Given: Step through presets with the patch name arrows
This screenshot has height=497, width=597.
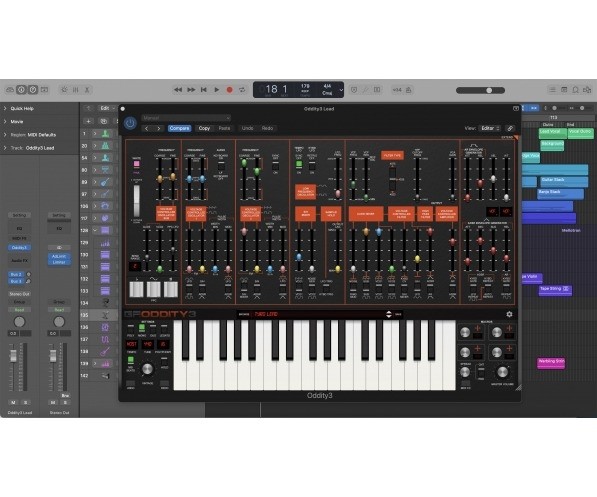Looking at the screenshot, I should click(x=389, y=314).
